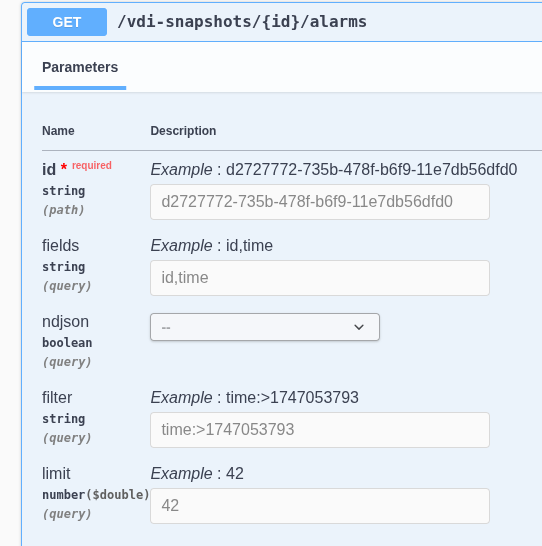Open the ndjson boolean dropdown
Image resolution: width=542 pixels, height=546 pixels.
tap(265, 327)
